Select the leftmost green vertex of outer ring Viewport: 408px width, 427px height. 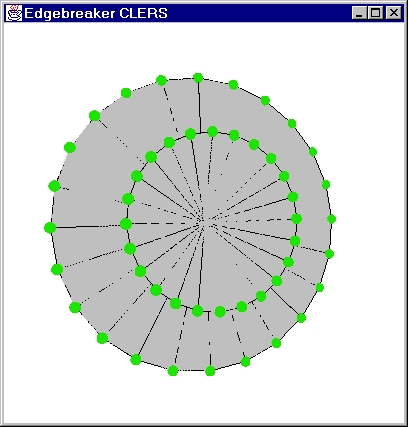[50, 228]
